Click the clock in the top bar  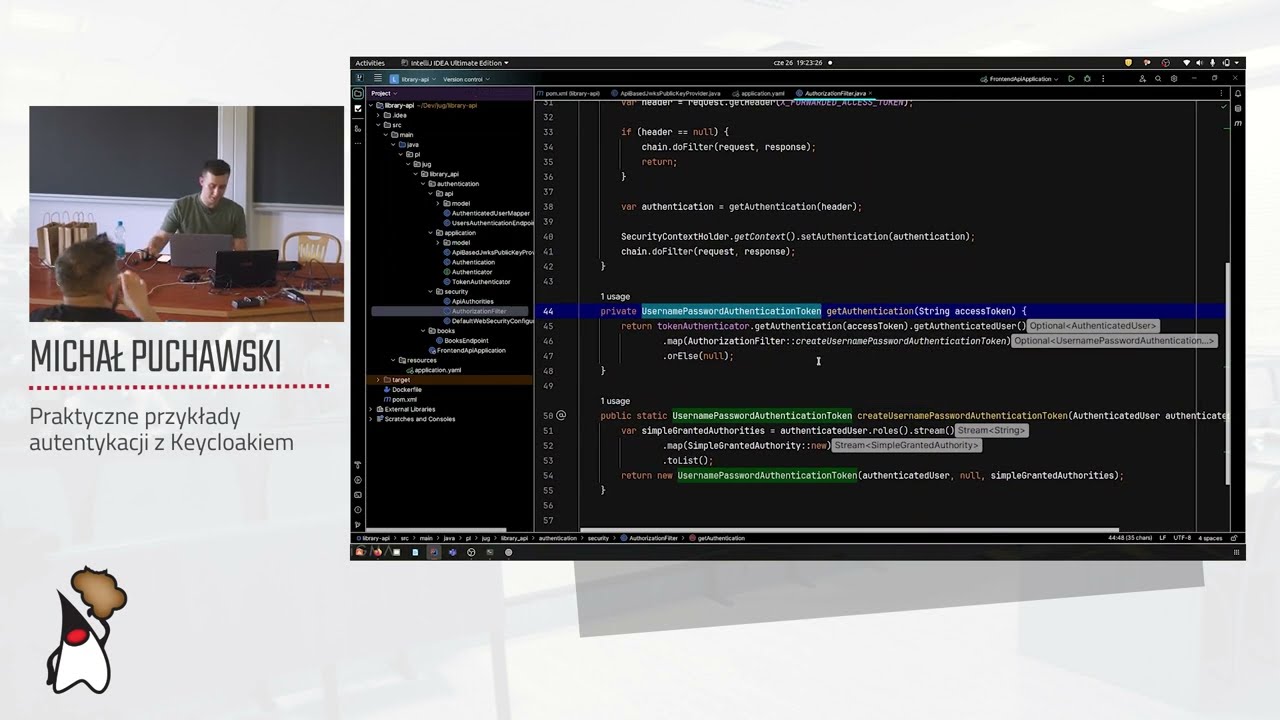798,63
